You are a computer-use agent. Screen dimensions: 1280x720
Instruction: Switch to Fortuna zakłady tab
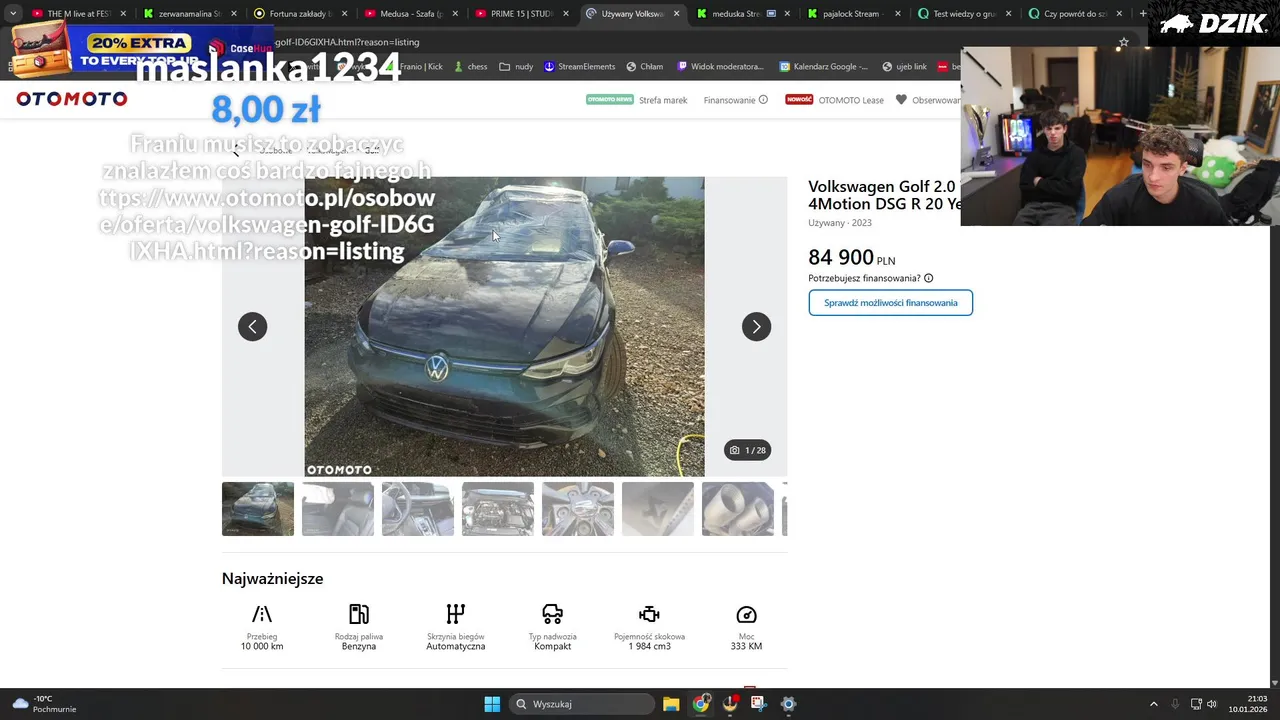[x=299, y=14]
